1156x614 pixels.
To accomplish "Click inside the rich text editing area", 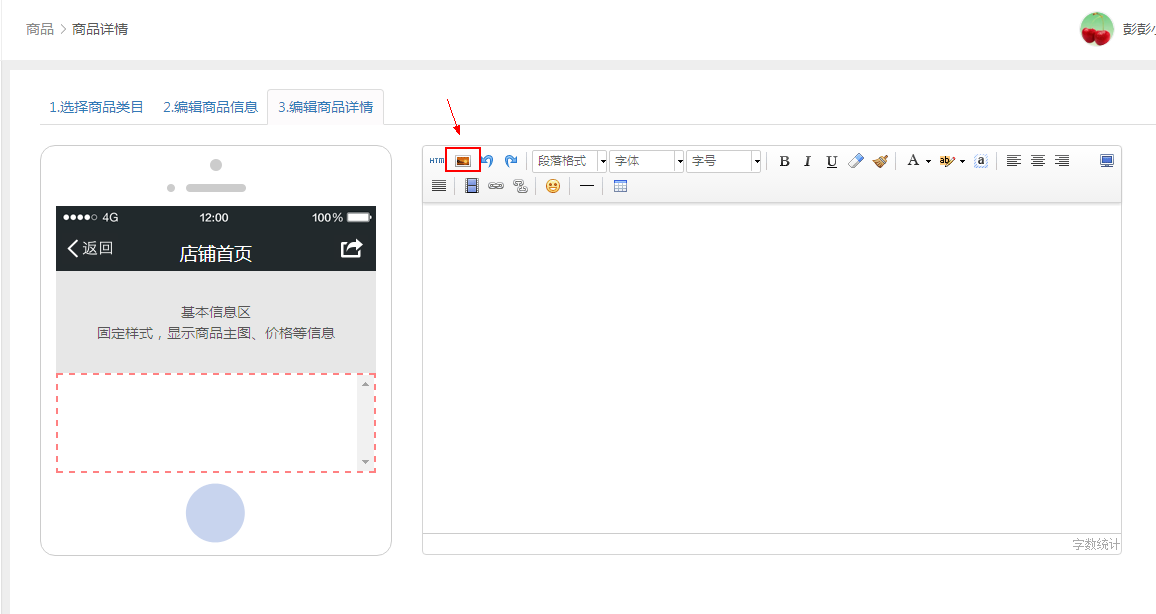I will point(771,367).
